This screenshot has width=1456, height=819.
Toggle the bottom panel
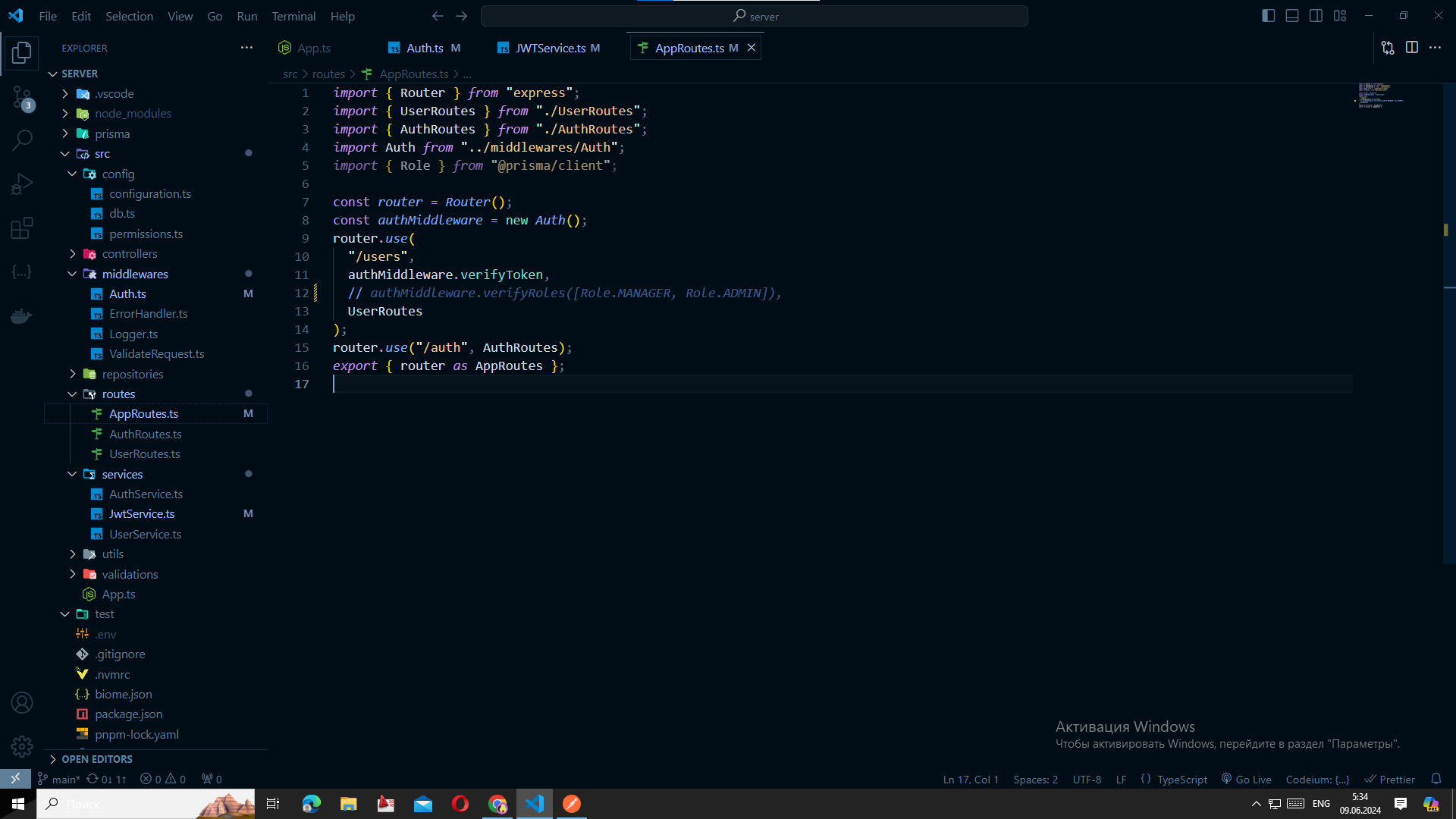[x=1291, y=15]
